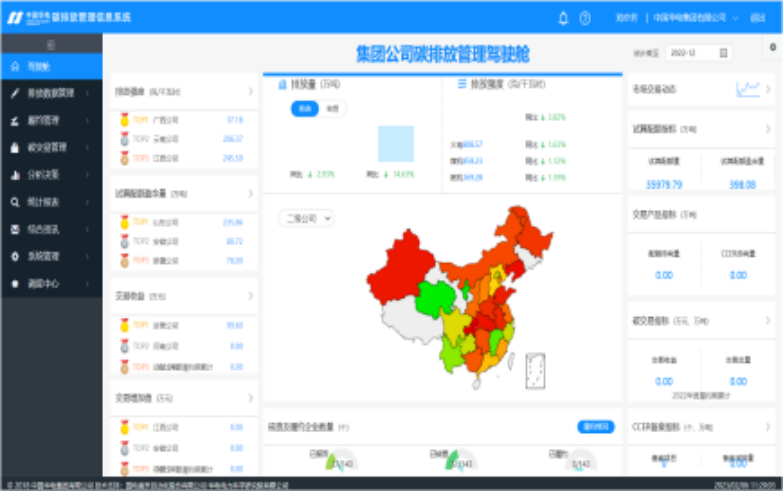Image resolution: width=783 pixels, height=492 pixels.
Task: Click the notification bell icon
Action: click(563, 18)
